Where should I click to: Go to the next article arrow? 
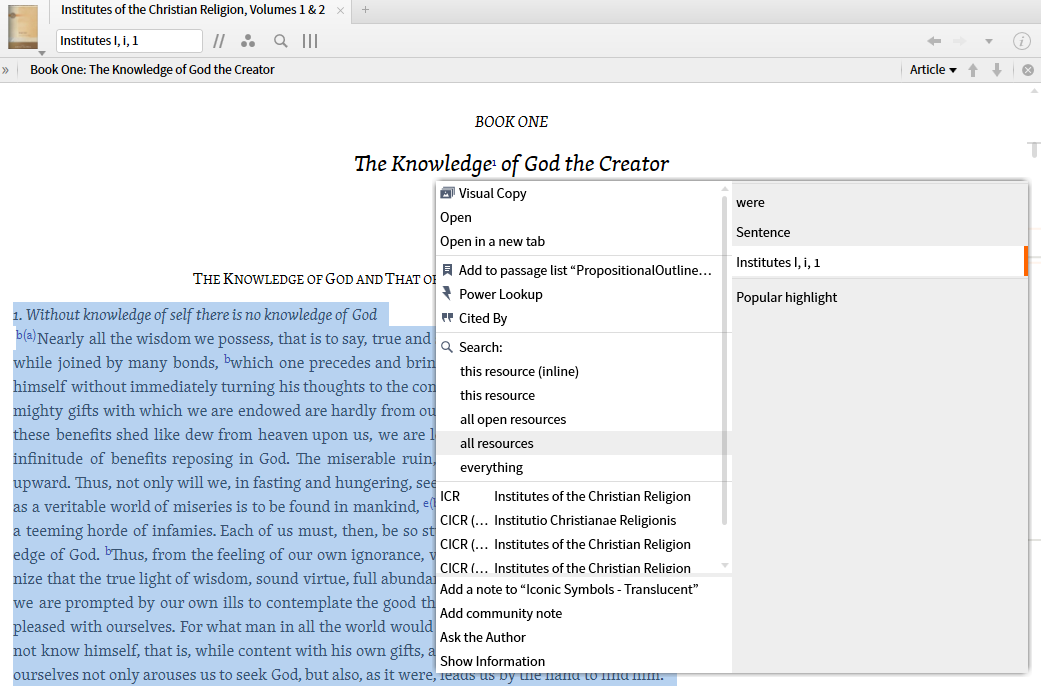point(997,70)
